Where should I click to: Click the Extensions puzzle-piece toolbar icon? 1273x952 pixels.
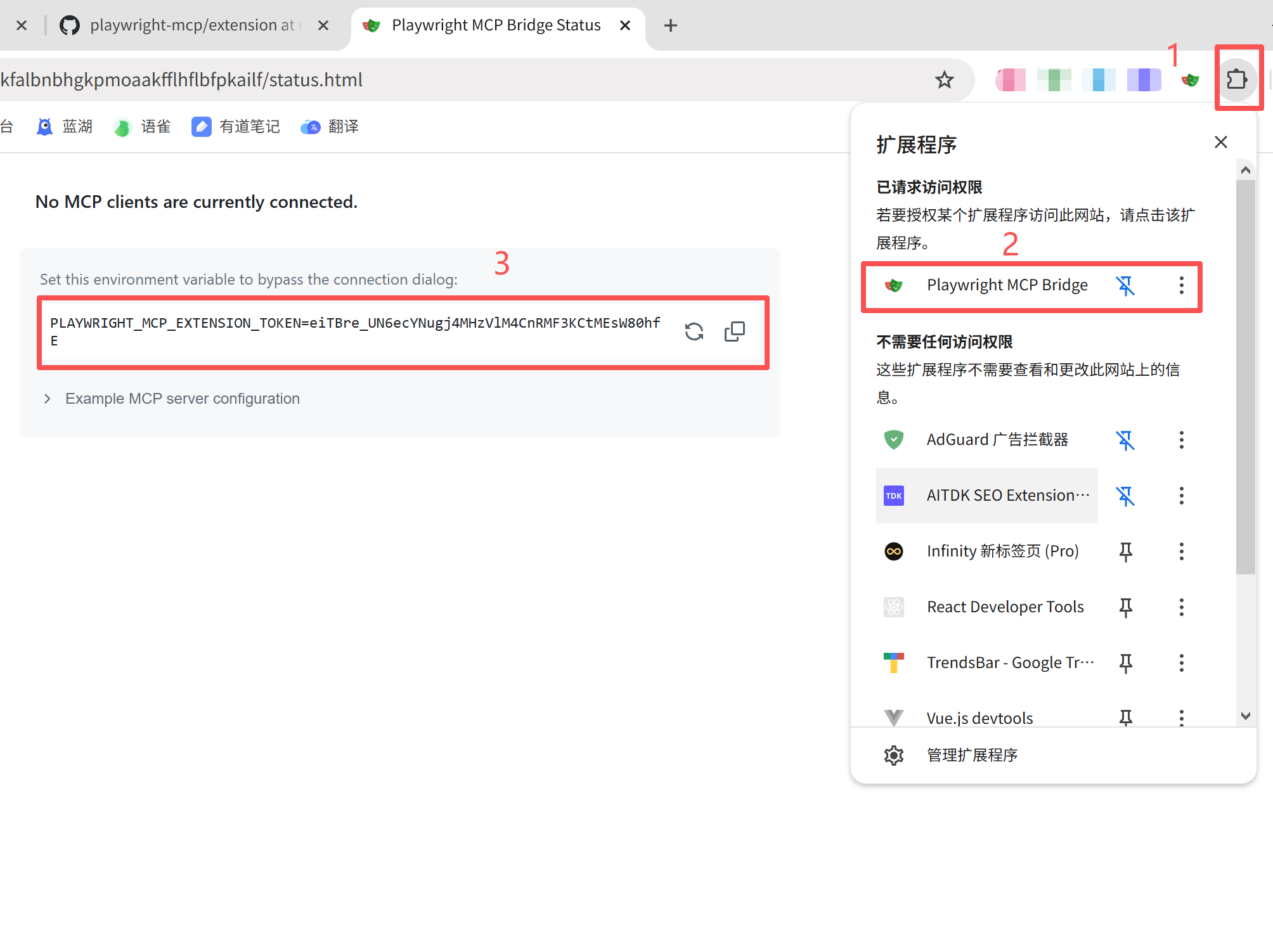coord(1236,80)
